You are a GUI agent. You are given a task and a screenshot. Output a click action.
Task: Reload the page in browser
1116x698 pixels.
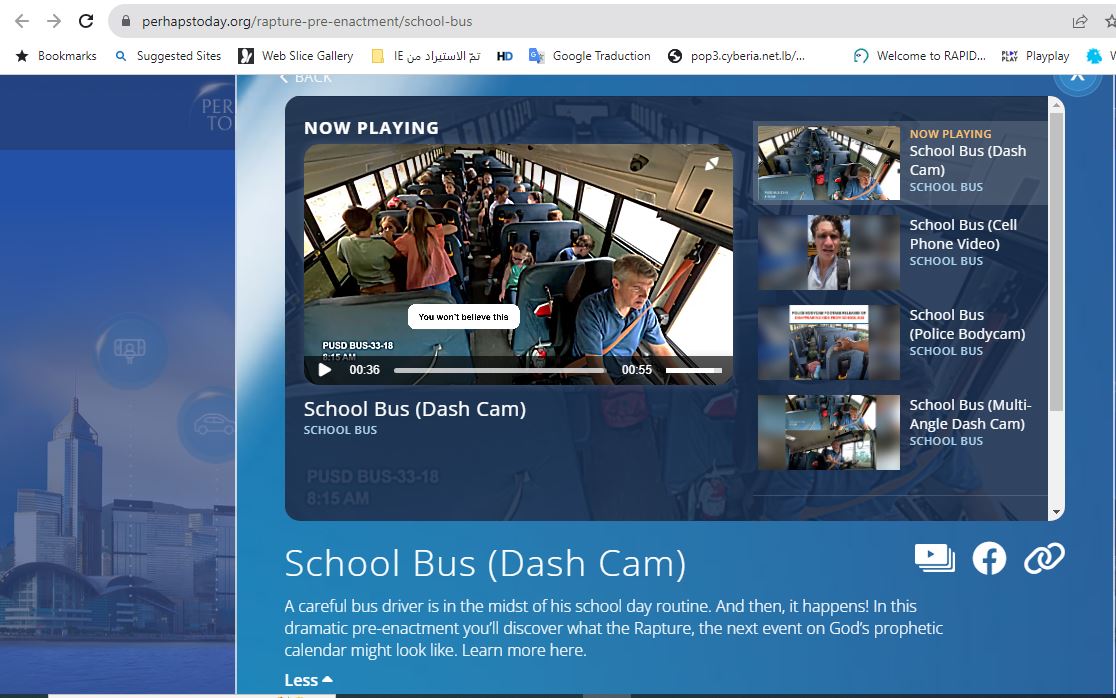click(86, 21)
